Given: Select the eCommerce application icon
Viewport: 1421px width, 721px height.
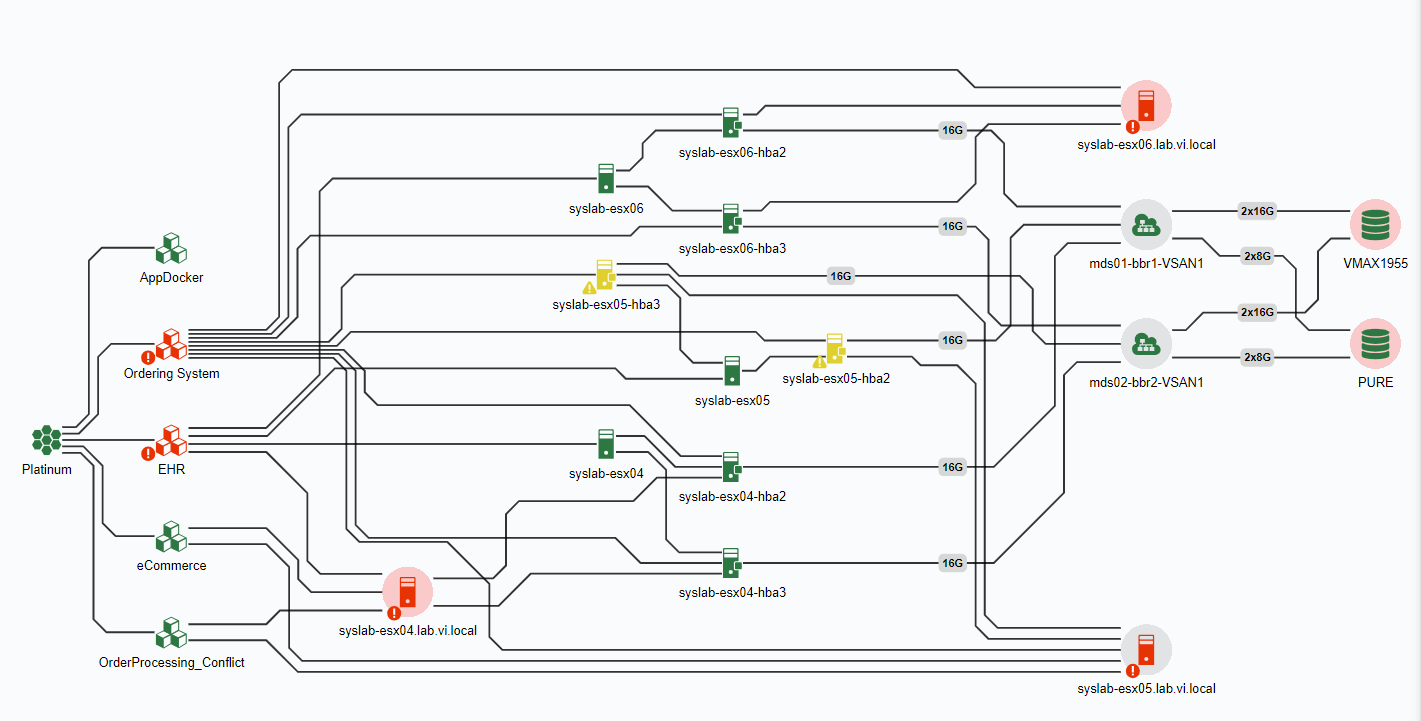Looking at the screenshot, I should pos(171,536).
